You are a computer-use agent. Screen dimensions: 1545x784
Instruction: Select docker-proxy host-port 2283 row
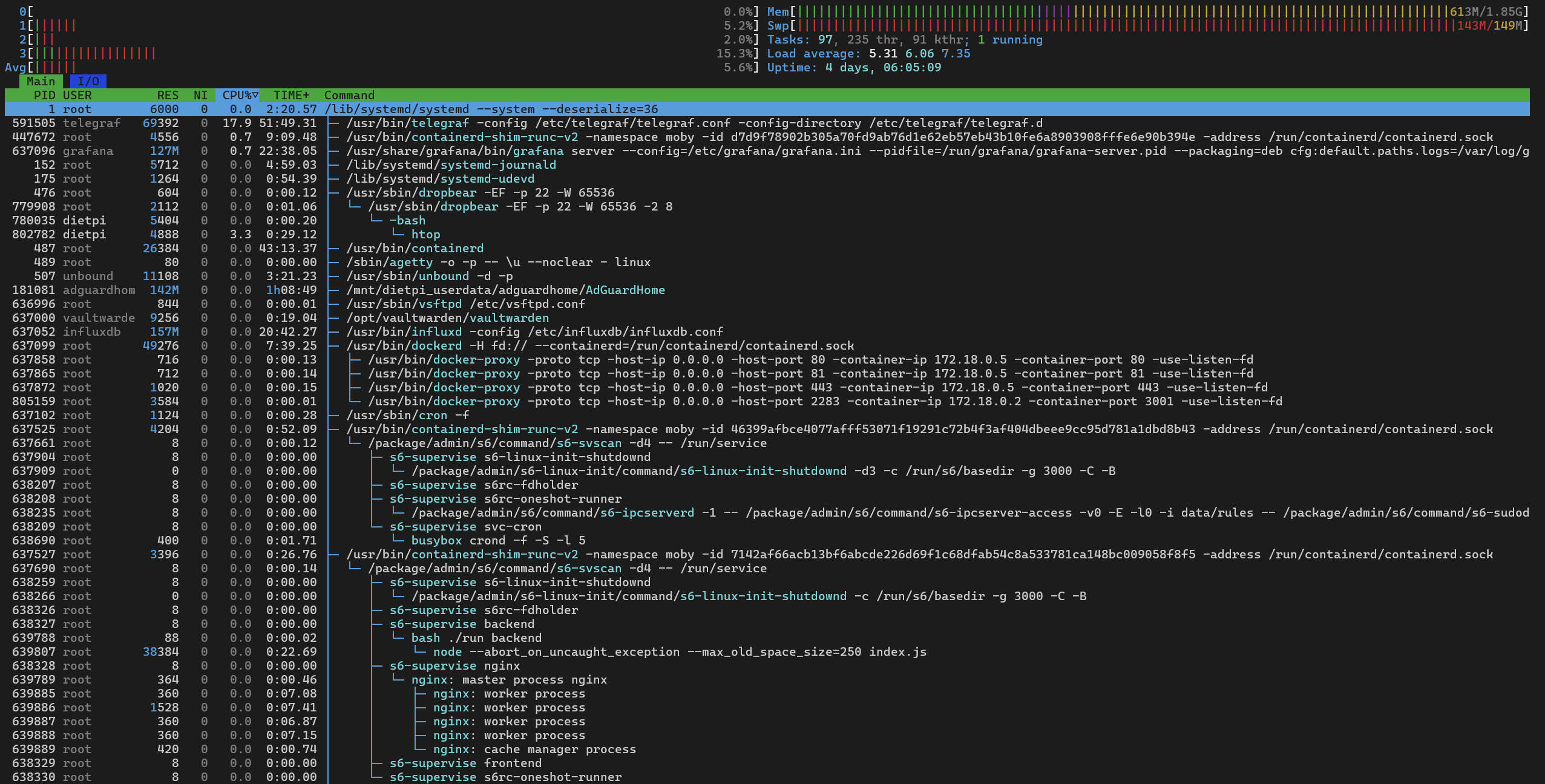point(767,401)
